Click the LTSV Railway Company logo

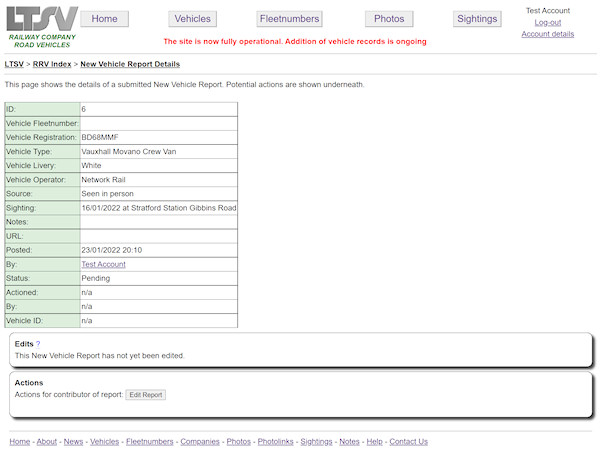pos(41,26)
